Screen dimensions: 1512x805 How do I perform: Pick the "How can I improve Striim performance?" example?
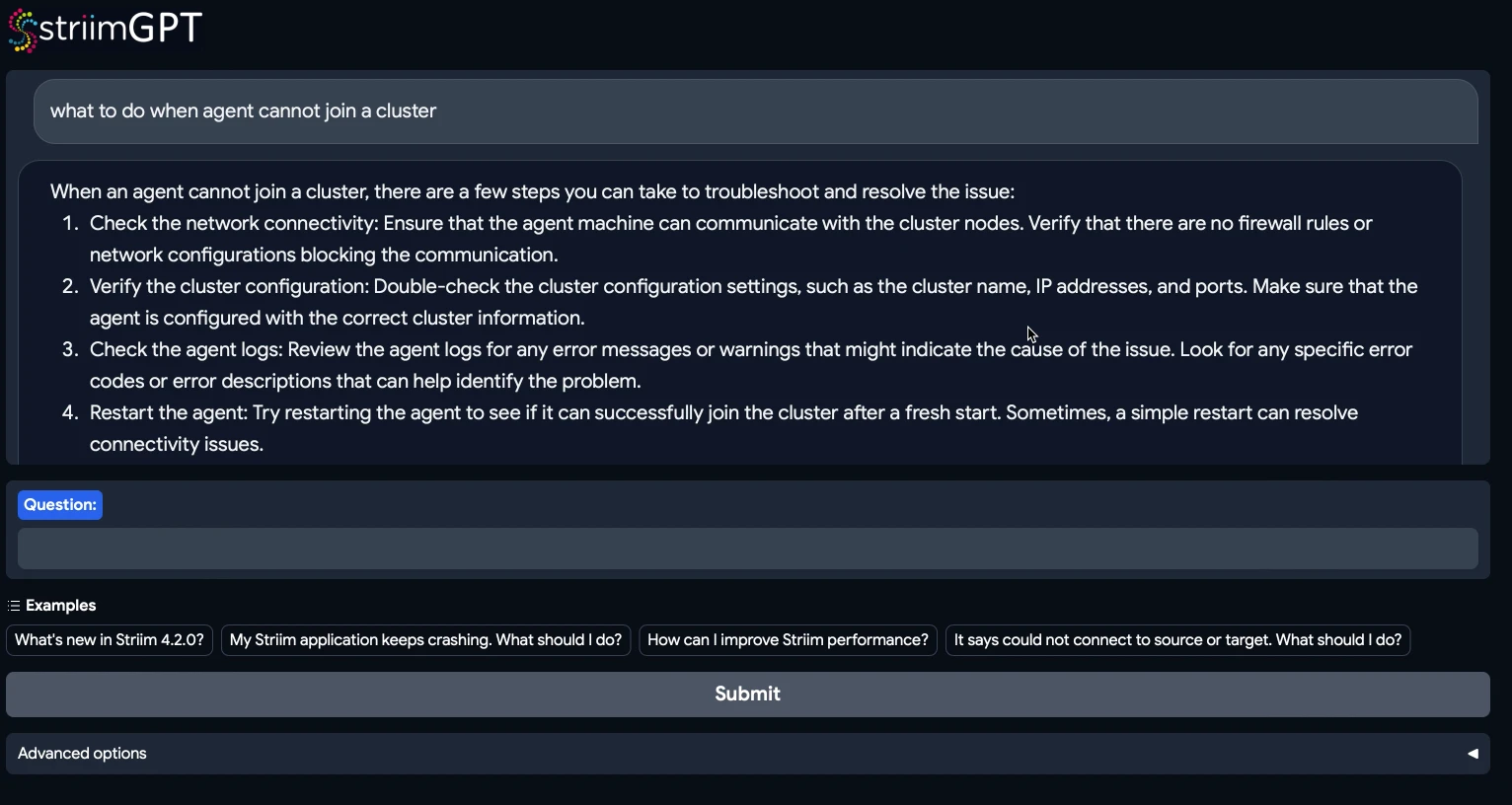[788, 640]
